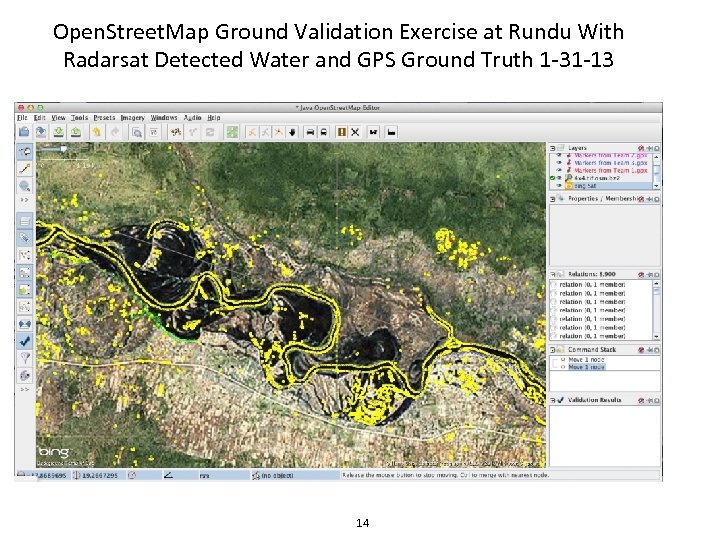Collapse the Layers panel
Screen dimensions: 720x540
553,148
